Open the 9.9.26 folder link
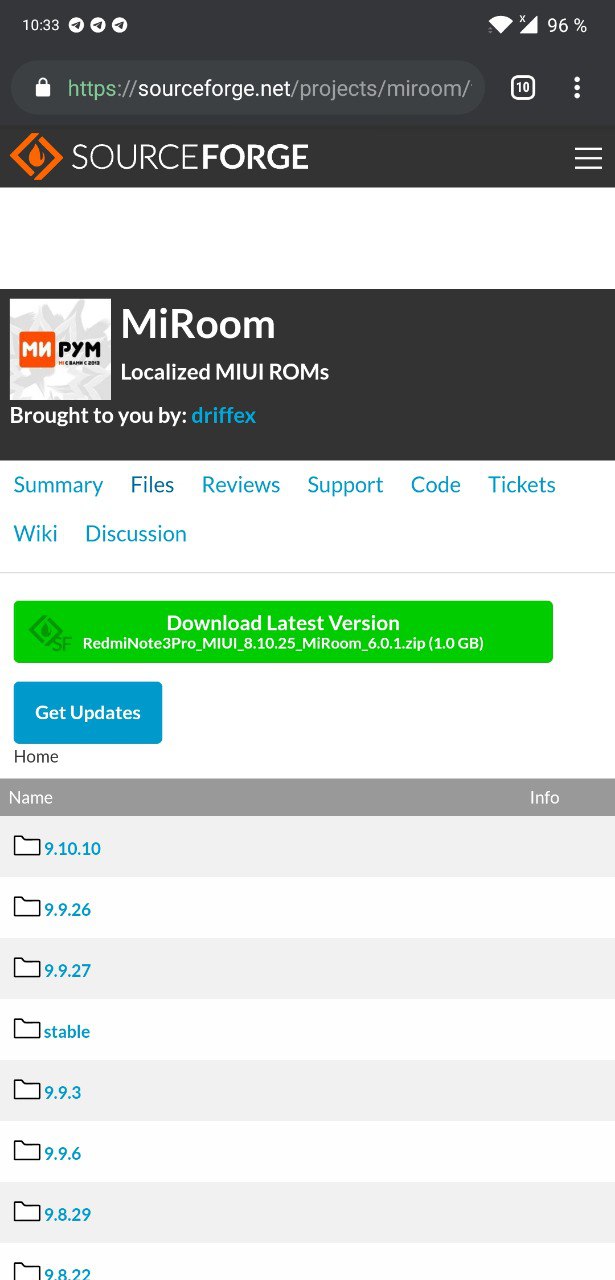Viewport: 615px width, 1280px height. [67, 910]
